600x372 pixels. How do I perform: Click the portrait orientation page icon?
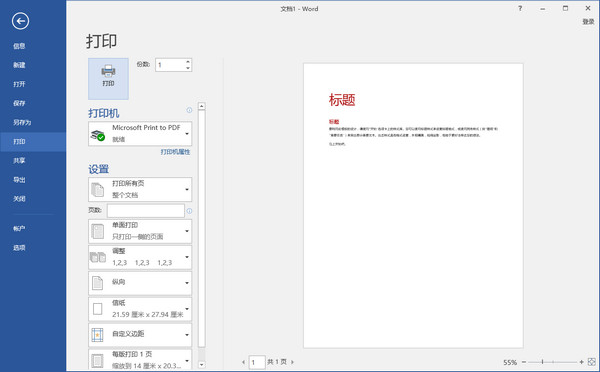pyautogui.click(x=98, y=283)
